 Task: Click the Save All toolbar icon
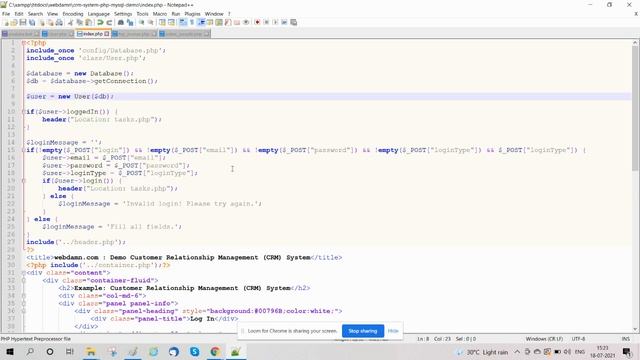coord(32,22)
